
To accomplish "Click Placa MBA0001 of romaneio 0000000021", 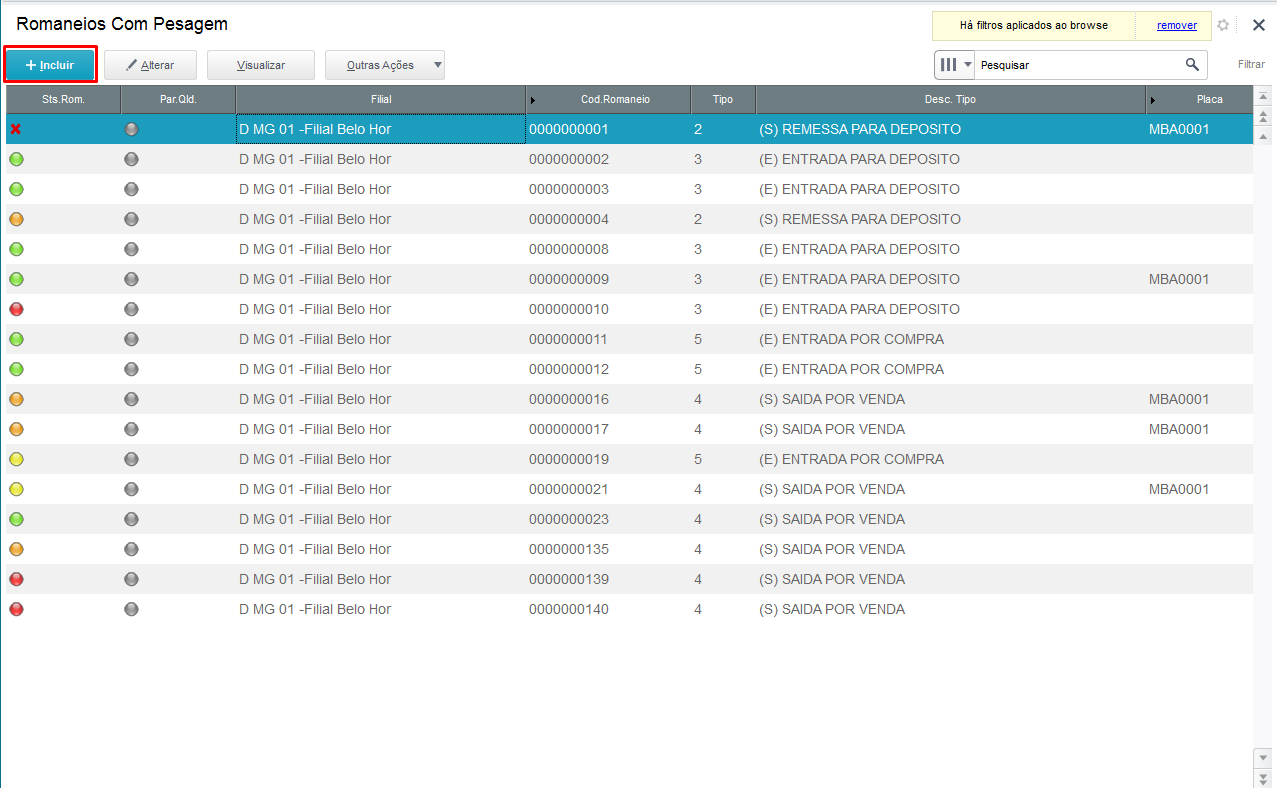I will coord(1179,489).
